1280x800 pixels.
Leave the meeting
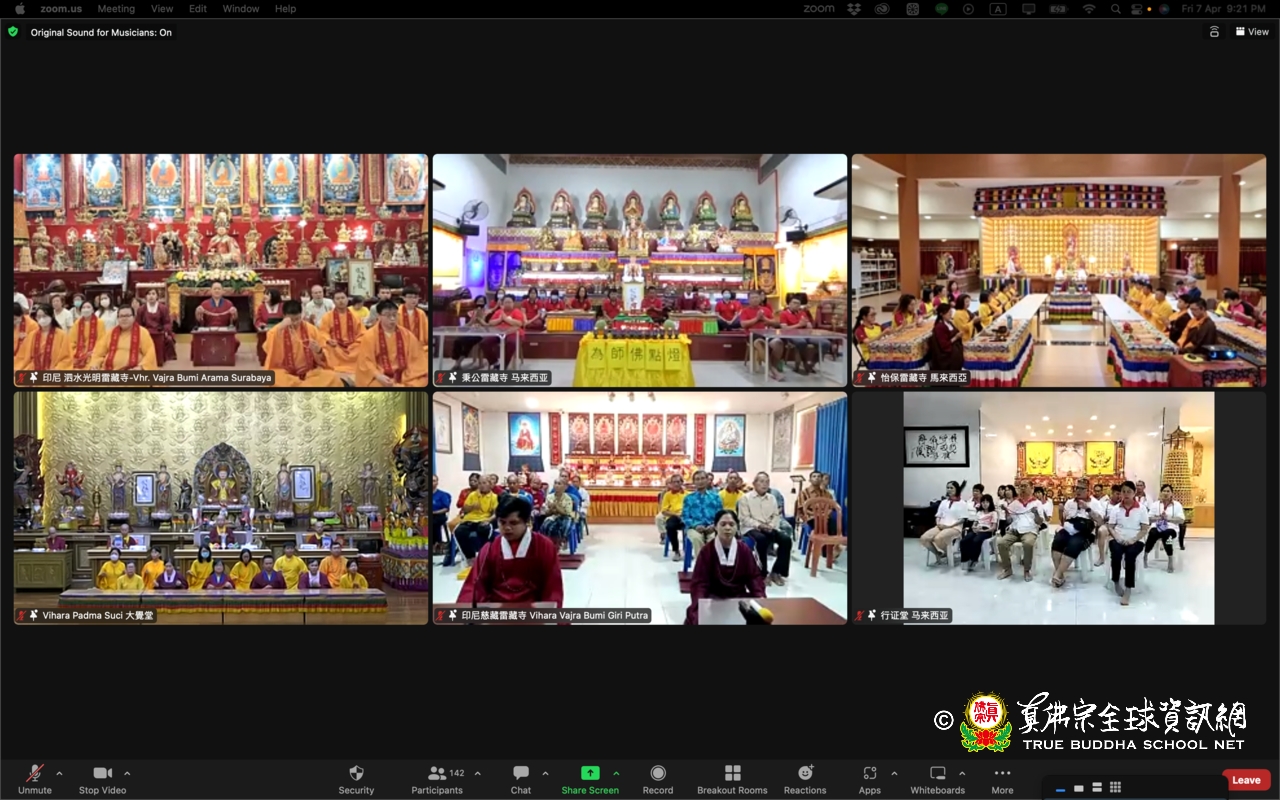(x=1246, y=780)
